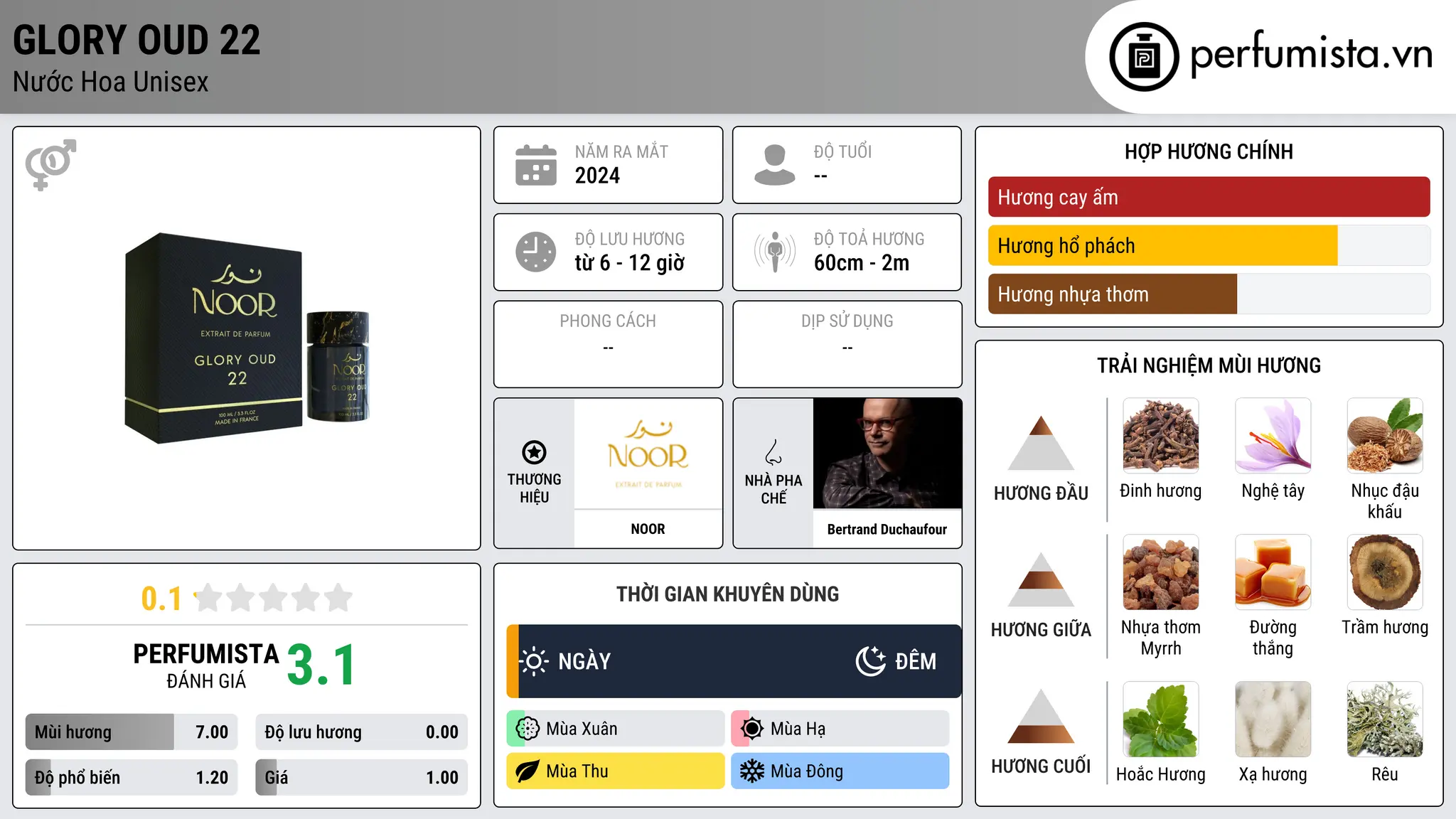Image resolution: width=1456 pixels, height=819 pixels.
Task: Click the clock icon beside Độ lưu hương
Action: (x=536, y=252)
